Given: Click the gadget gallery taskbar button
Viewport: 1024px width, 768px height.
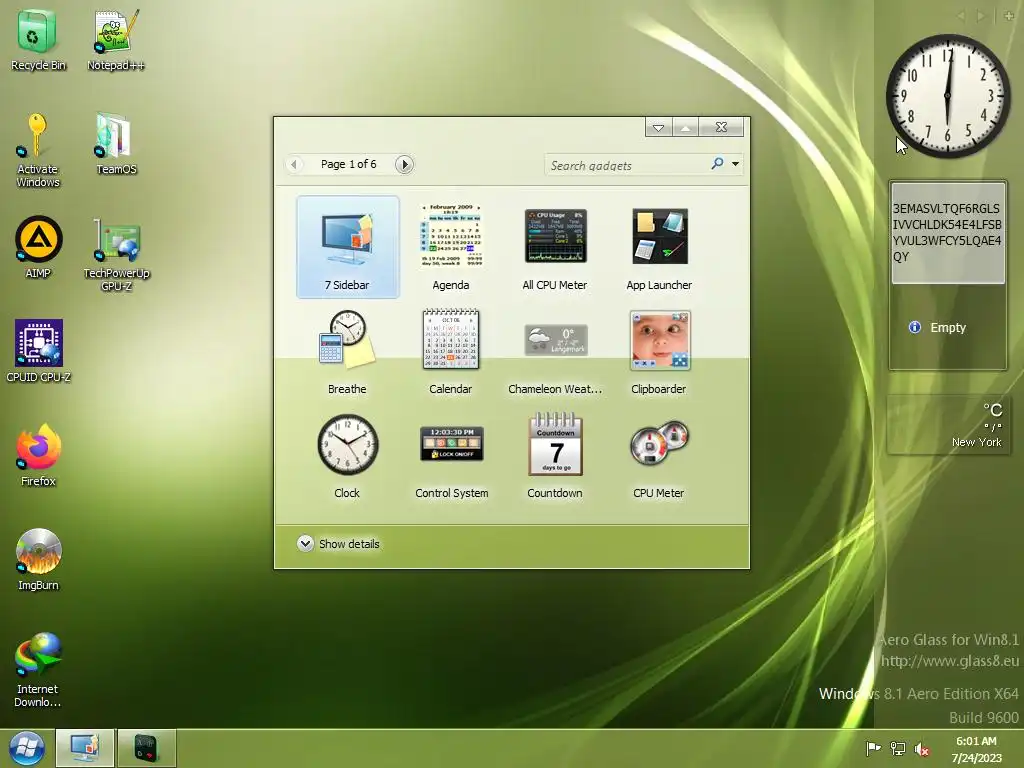Looking at the screenshot, I should 85,748.
